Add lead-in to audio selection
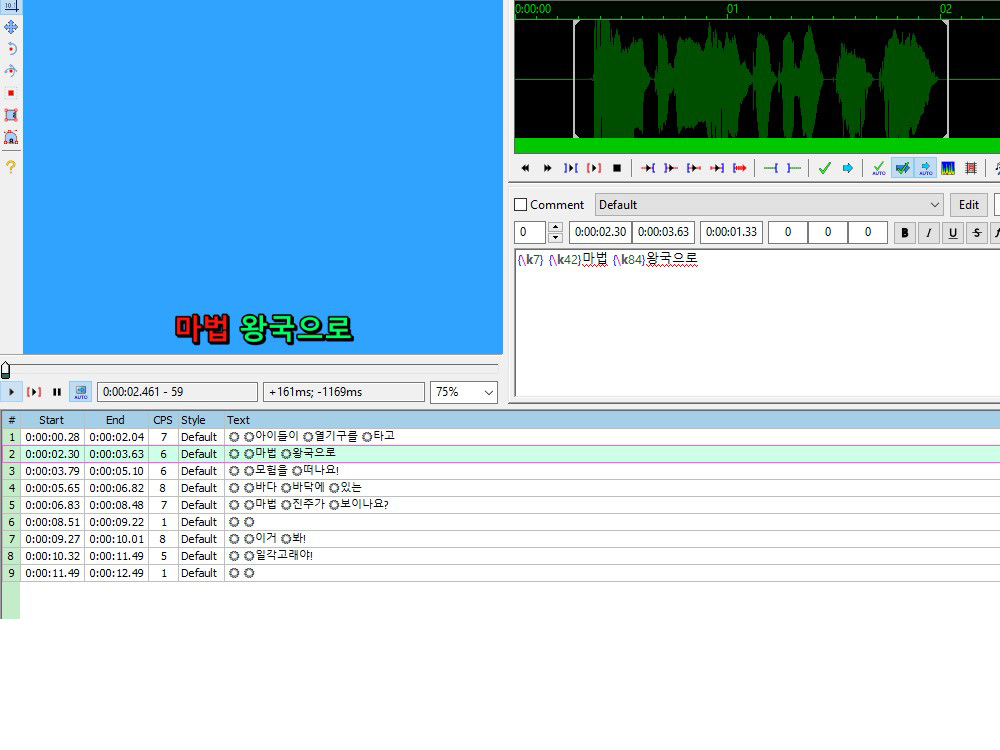The height and width of the screenshot is (750, 1000). tap(770, 168)
